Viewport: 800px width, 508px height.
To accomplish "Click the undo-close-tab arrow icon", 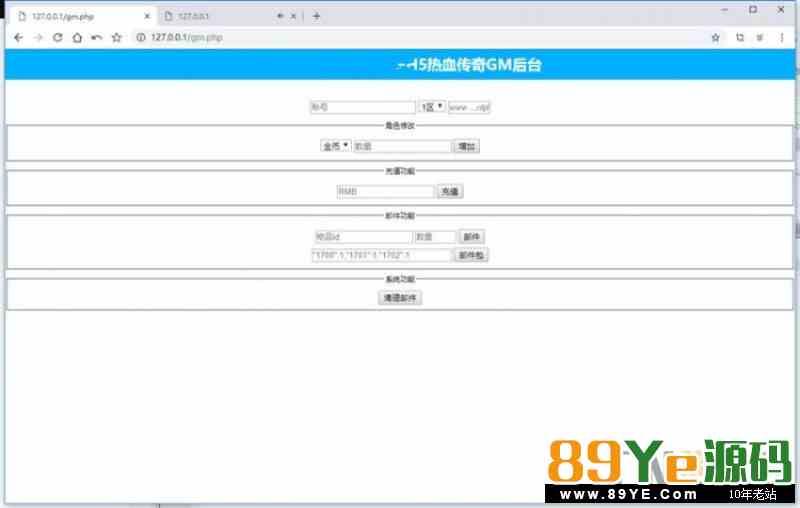I will 96,38.
